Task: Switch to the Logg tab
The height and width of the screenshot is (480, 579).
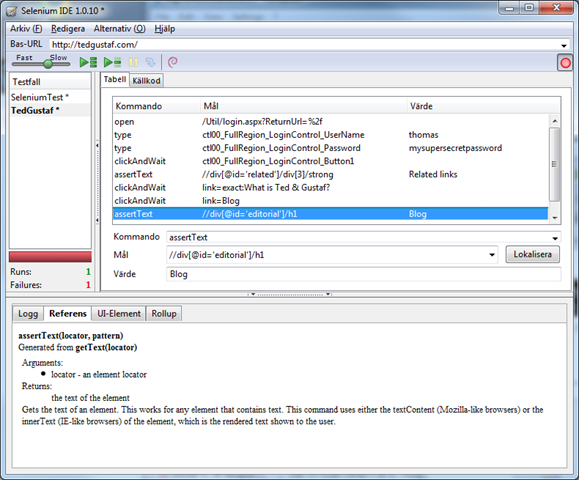Action: [28, 314]
